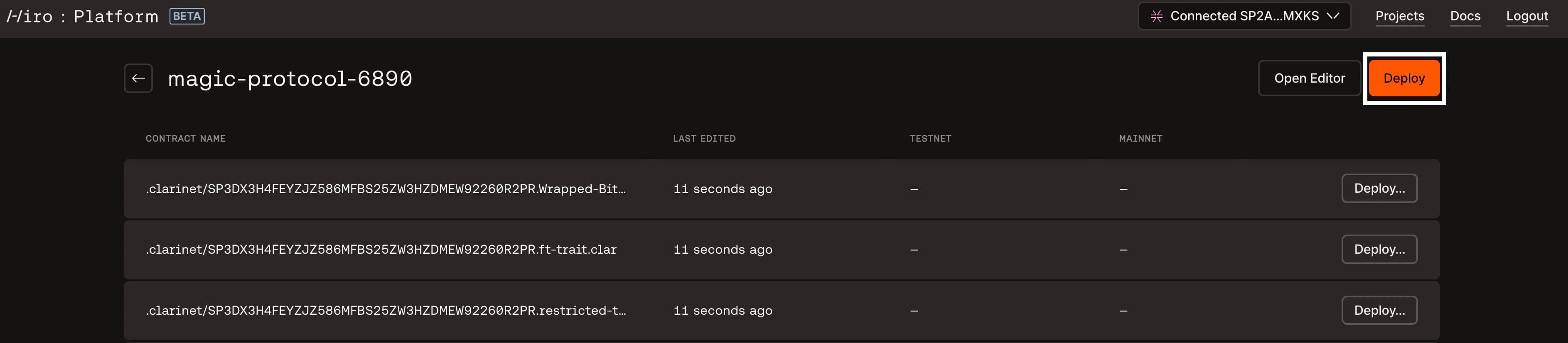Click the magic-protocol-6890 project title
The image size is (1568, 343).
(290, 79)
